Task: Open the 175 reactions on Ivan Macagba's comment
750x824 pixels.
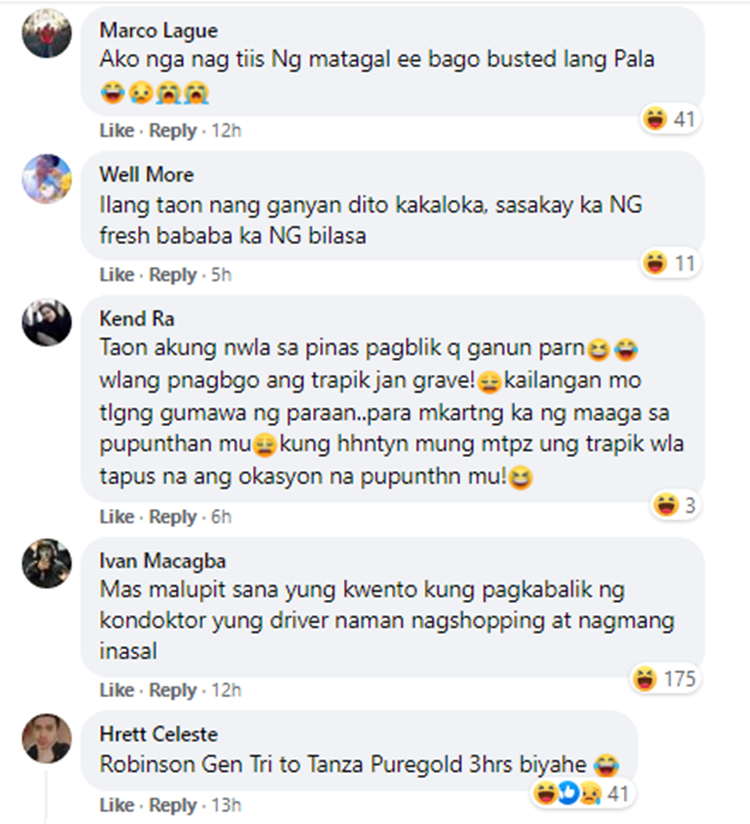Action: (x=665, y=678)
